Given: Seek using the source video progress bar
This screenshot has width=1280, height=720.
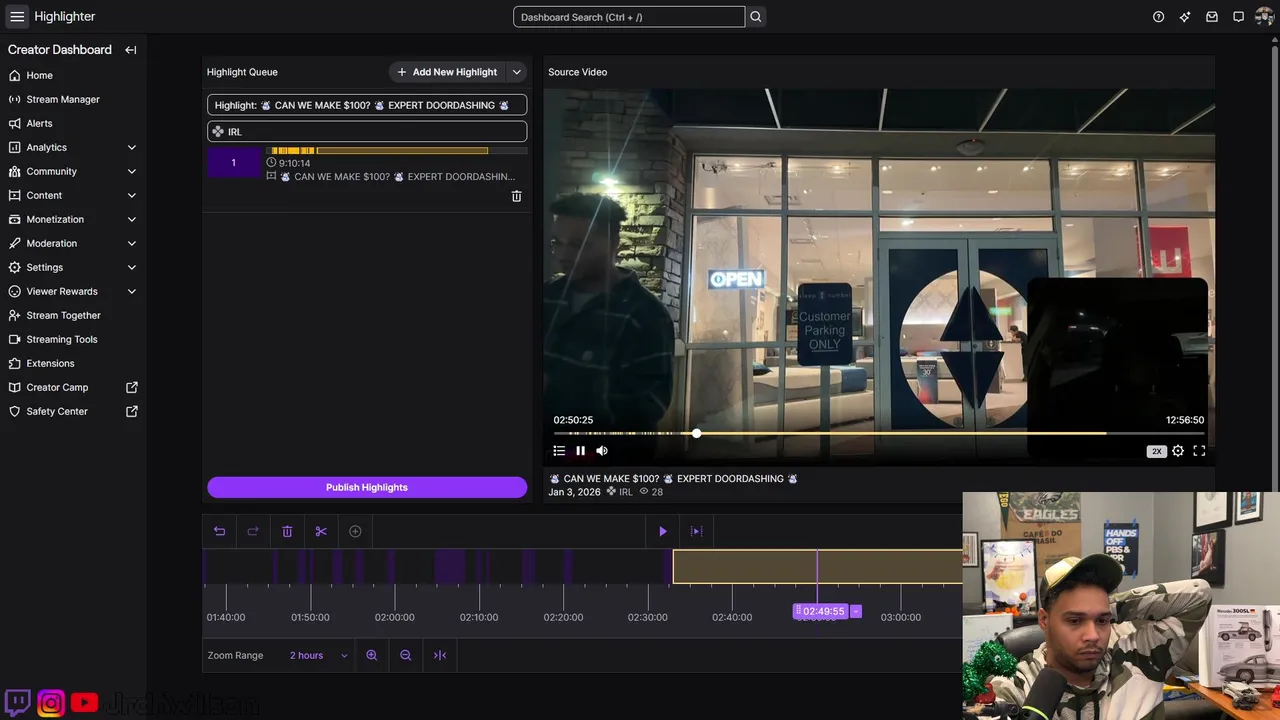Looking at the screenshot, I should (x=879, y=433).
